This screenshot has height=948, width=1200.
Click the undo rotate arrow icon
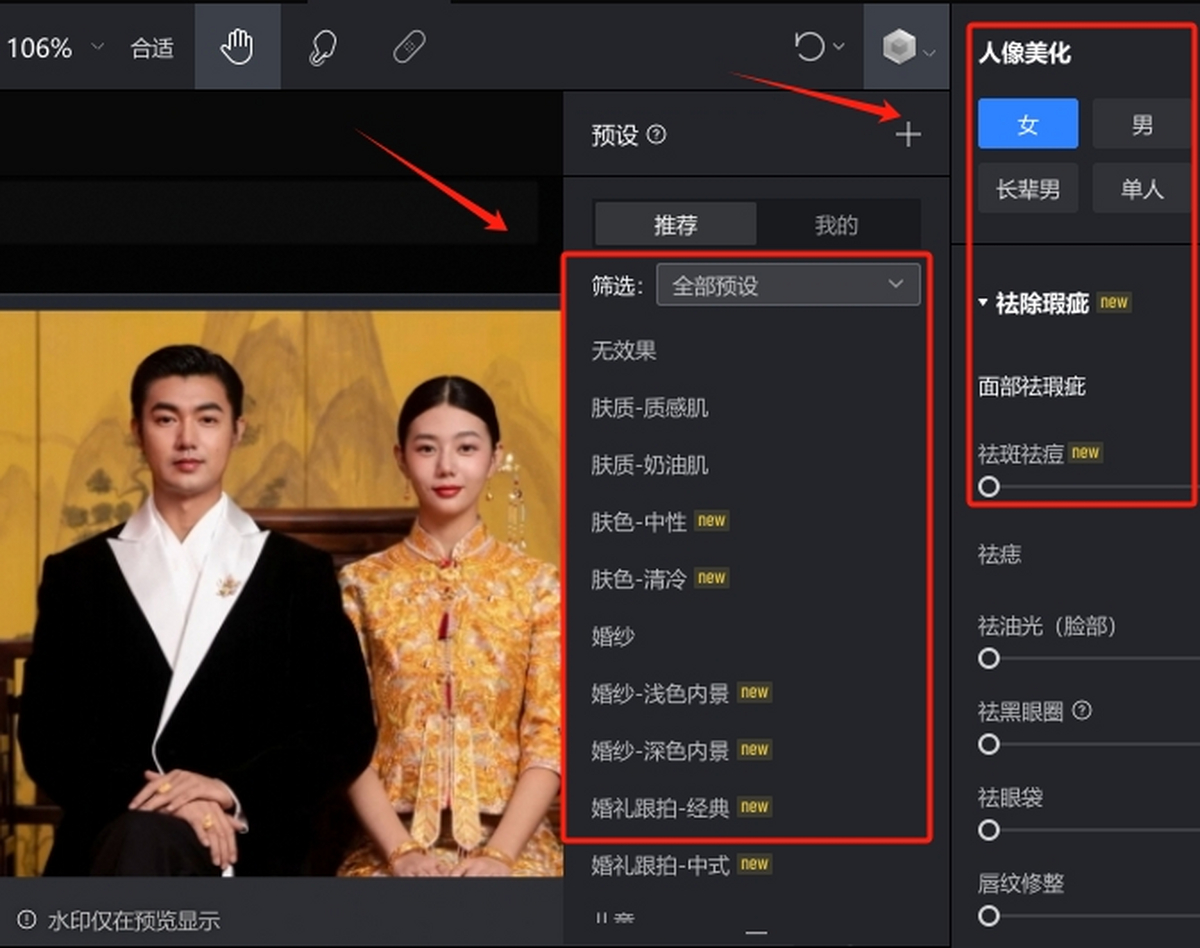[809, 46]
